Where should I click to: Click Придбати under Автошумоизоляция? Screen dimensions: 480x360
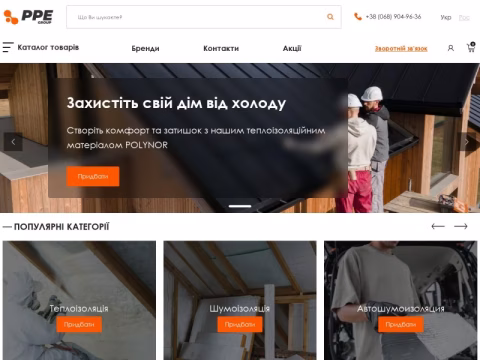401,324
